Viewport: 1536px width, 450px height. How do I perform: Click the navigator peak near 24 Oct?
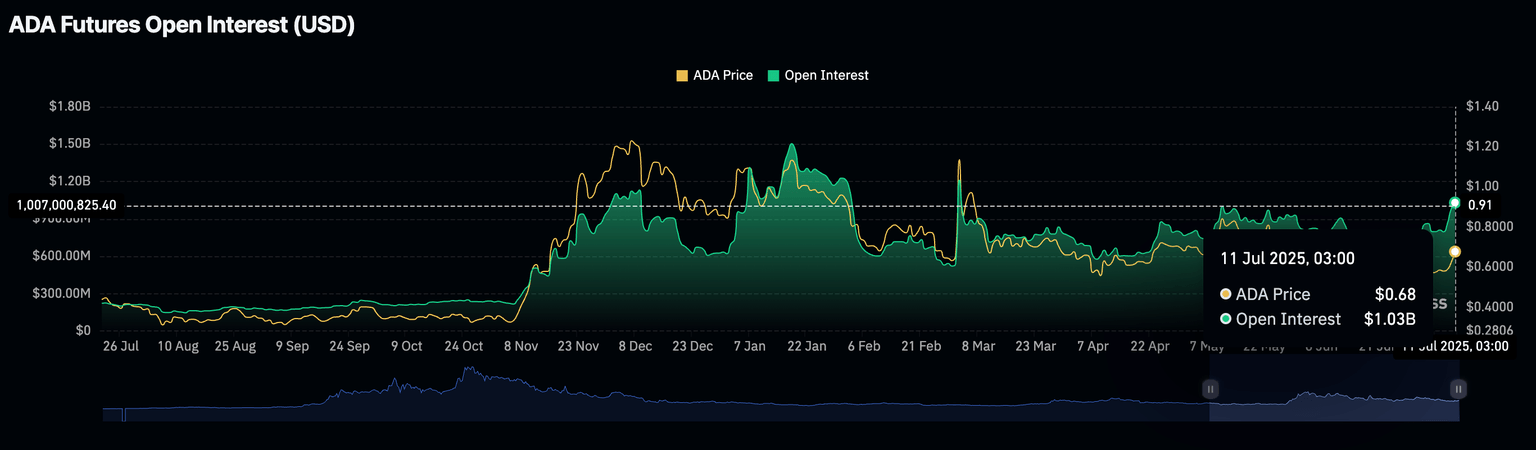pos(465,372)
